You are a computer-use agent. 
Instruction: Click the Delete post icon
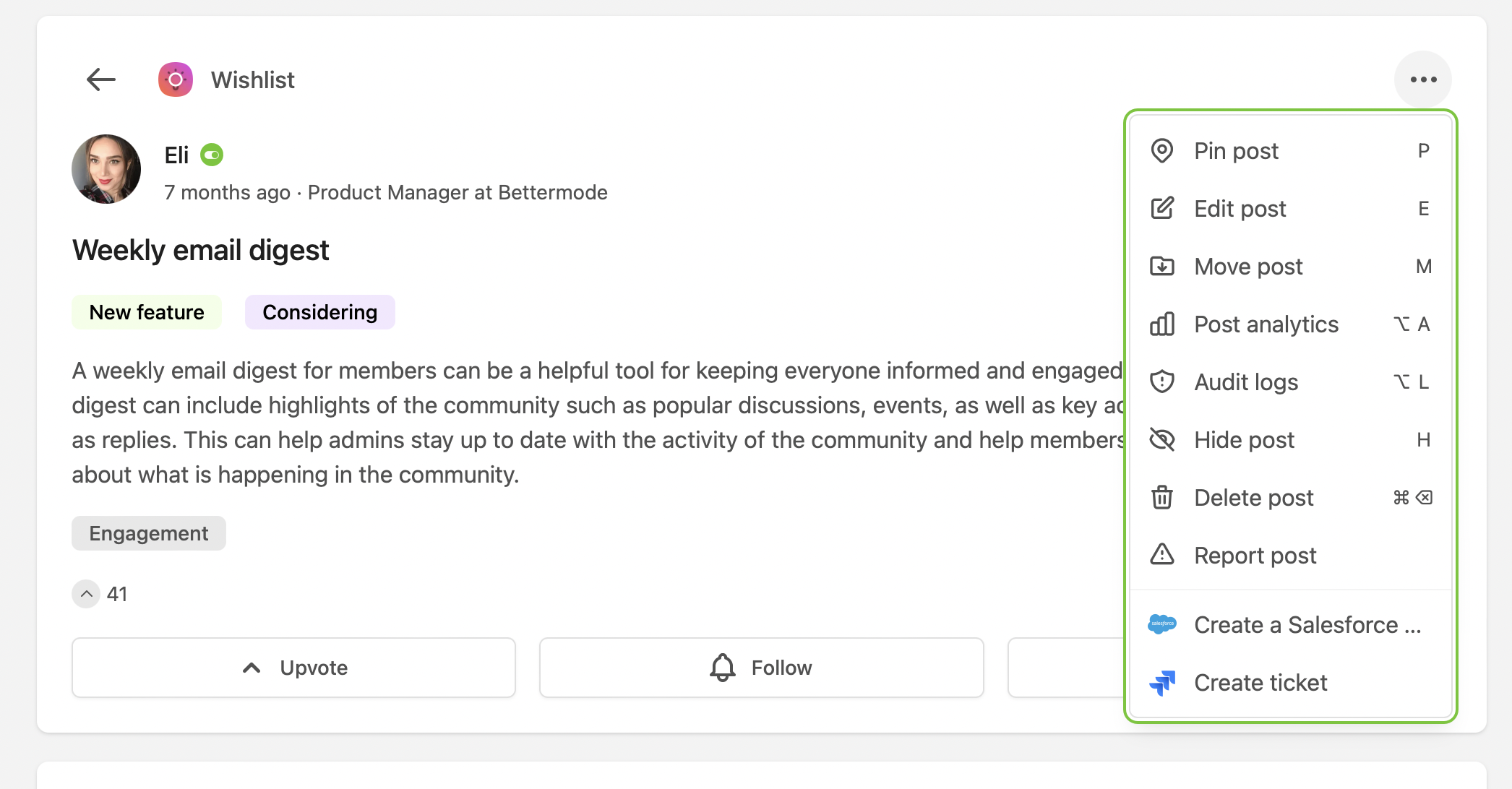(1163, 497)
